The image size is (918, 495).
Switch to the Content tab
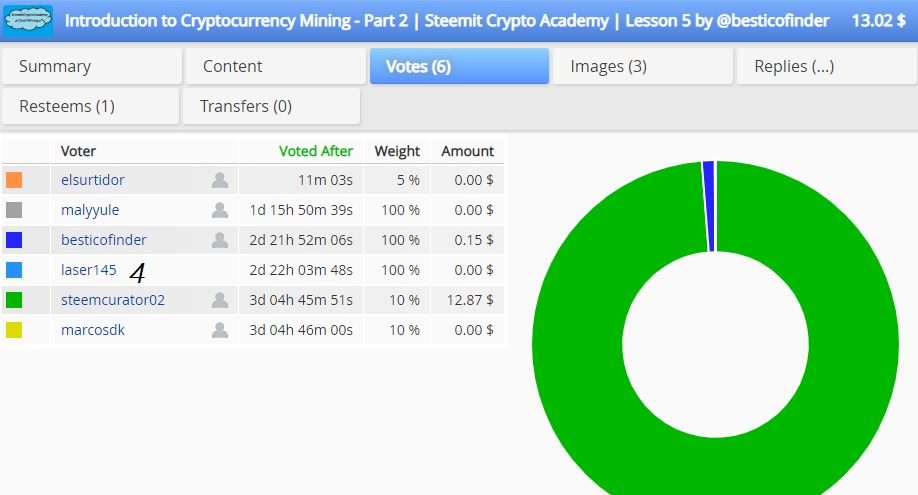tap(276, 66)
